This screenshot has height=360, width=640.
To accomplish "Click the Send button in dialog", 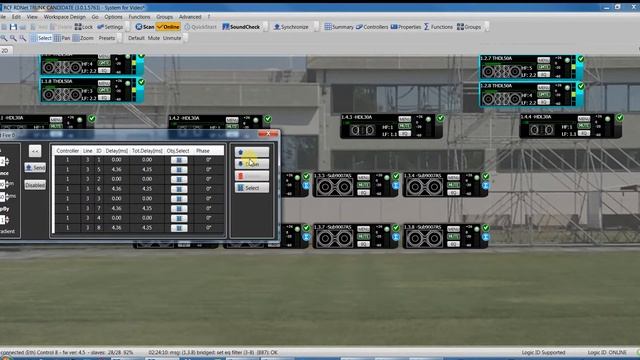I will [35, 167].
